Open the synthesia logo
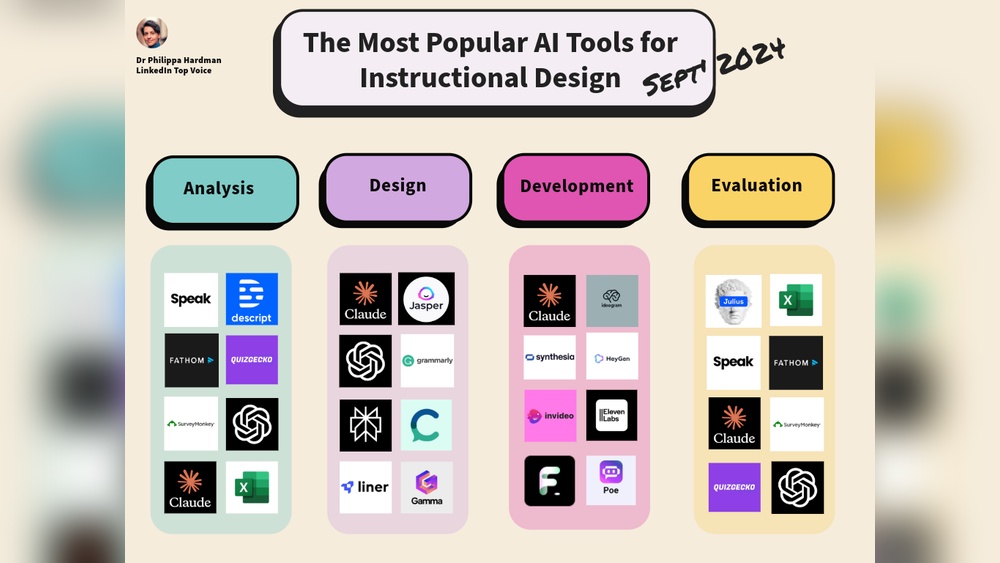1000x563 pixels. pyautogui.click(x=550, y=357)
